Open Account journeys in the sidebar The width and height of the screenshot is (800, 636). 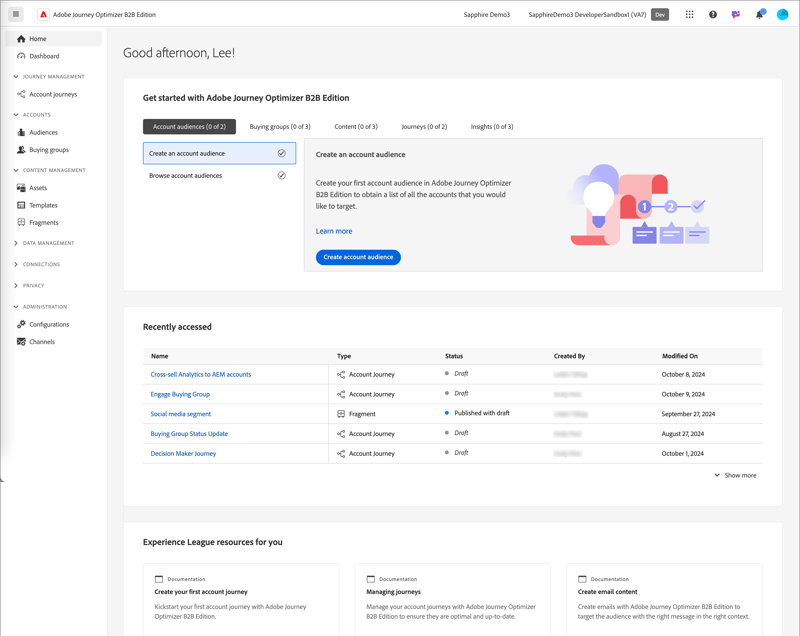[53, 94]
